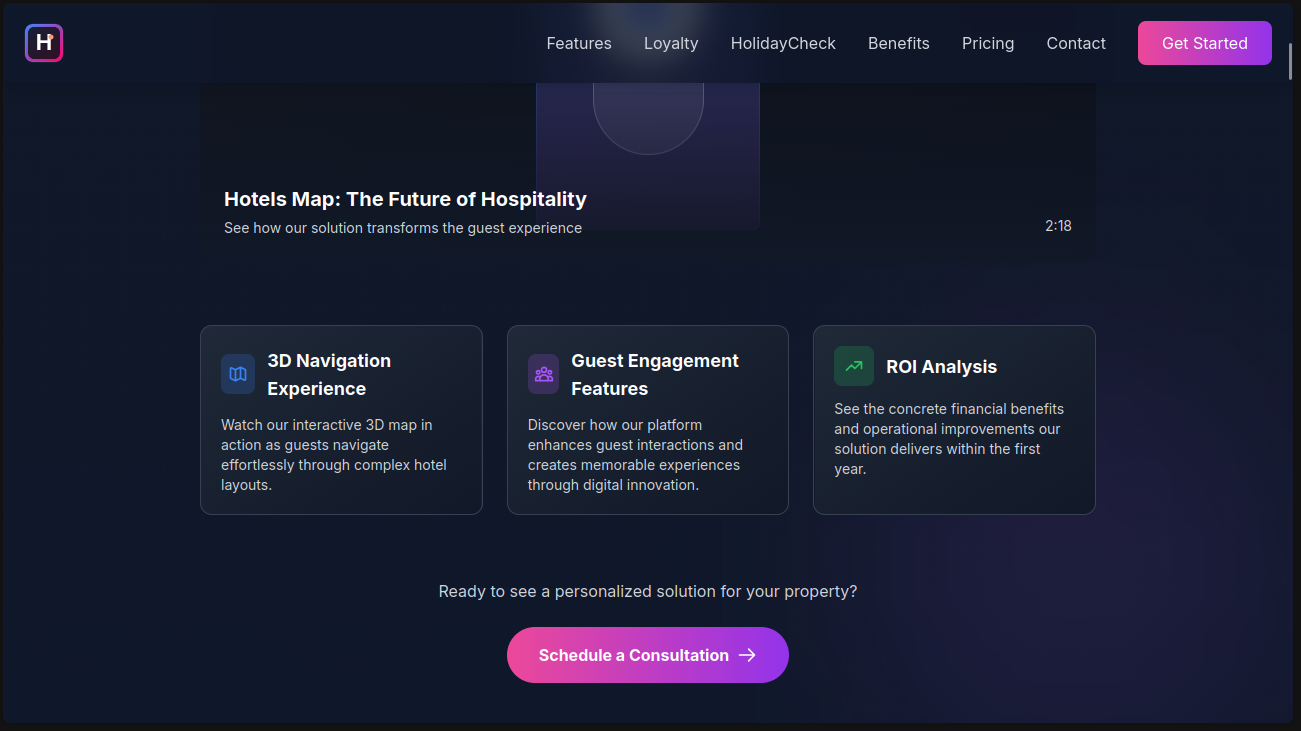Viewport: 1301px width, 731px height.
Task: Navigate to the Benefits section
Action: (899, 43)
